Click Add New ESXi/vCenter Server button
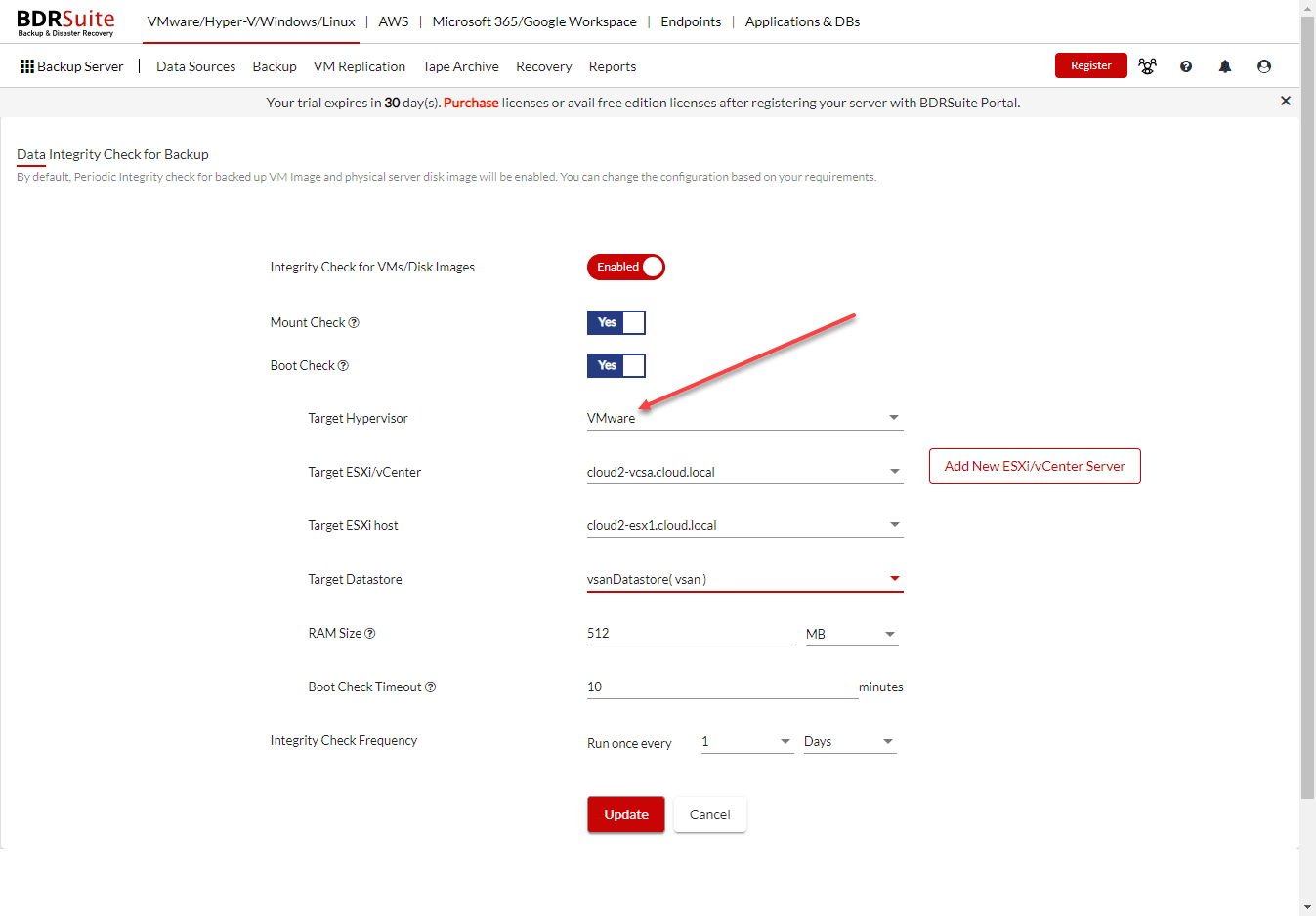Screen dimensions: 1316x916 tap(1035, 466)
